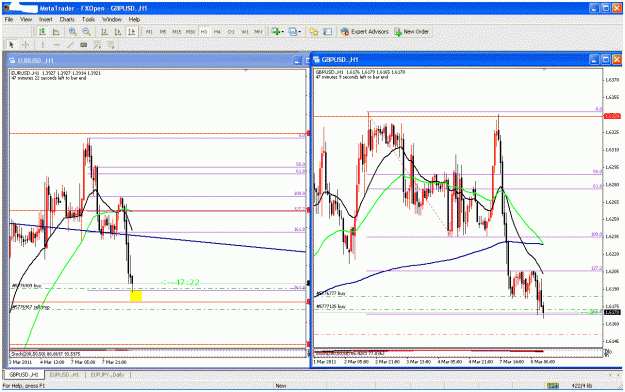Click the right chart-tabs scroll arrow

click(x=619, y=375)
